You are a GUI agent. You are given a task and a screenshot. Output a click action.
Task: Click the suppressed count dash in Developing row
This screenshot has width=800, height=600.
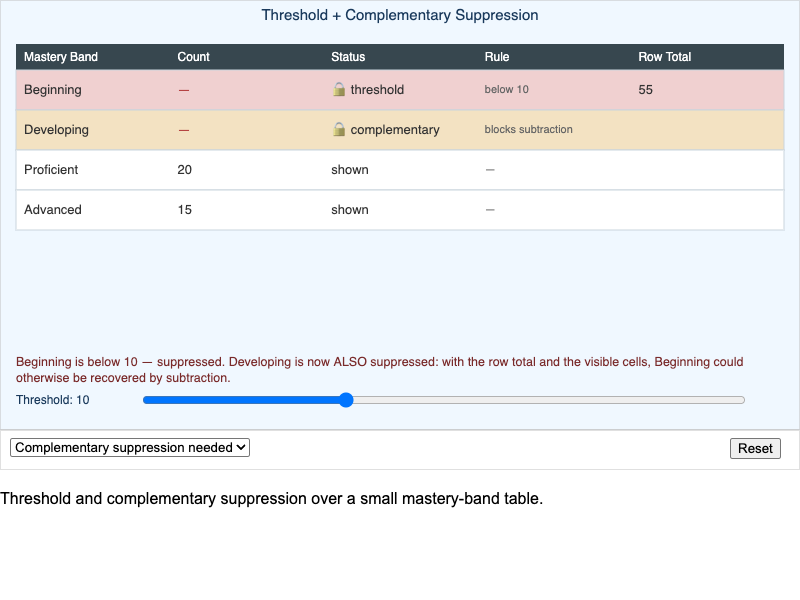[x=184, y=130]
